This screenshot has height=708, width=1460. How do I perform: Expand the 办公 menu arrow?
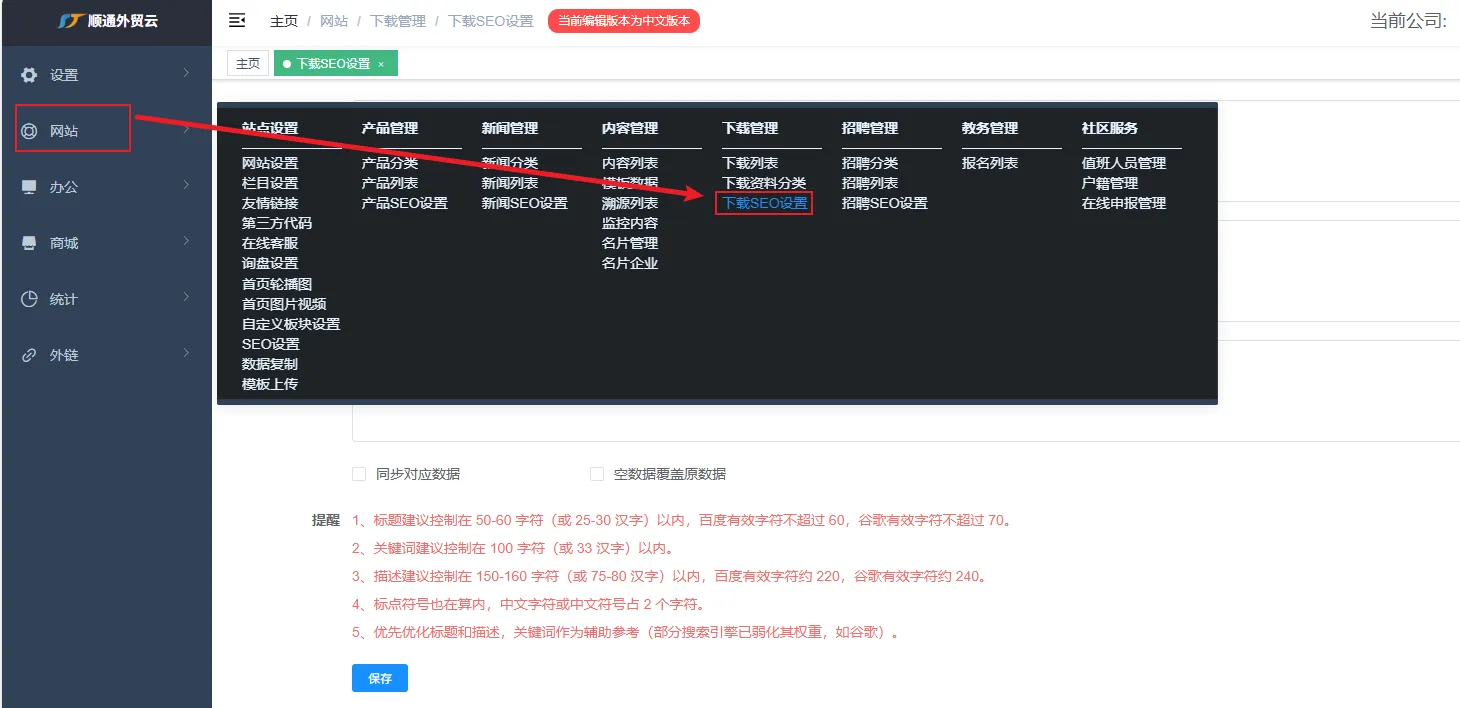click(186, 185)
